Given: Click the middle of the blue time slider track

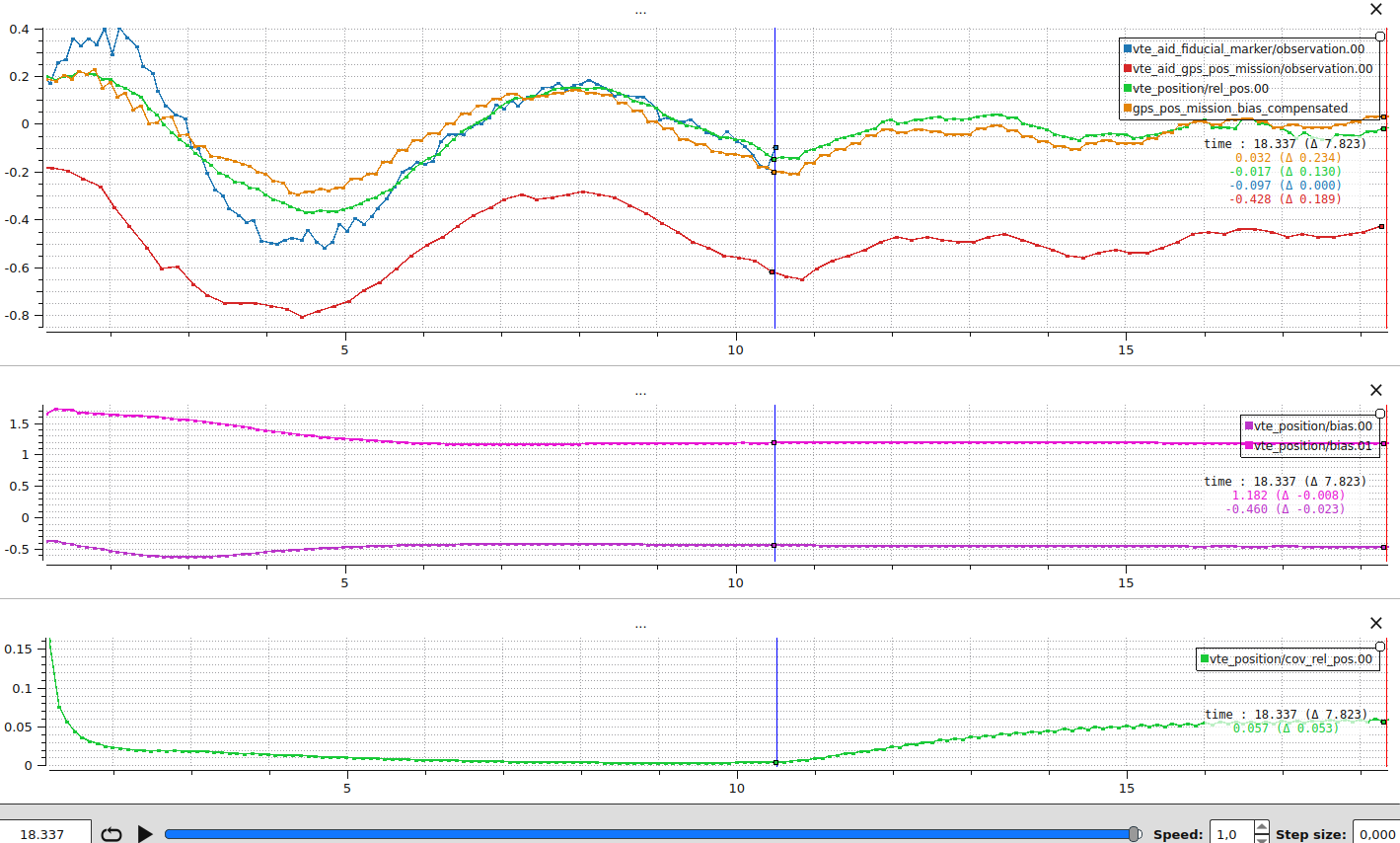Looking at the screenshot, I should pyautogui.click(x=651, y=834).
